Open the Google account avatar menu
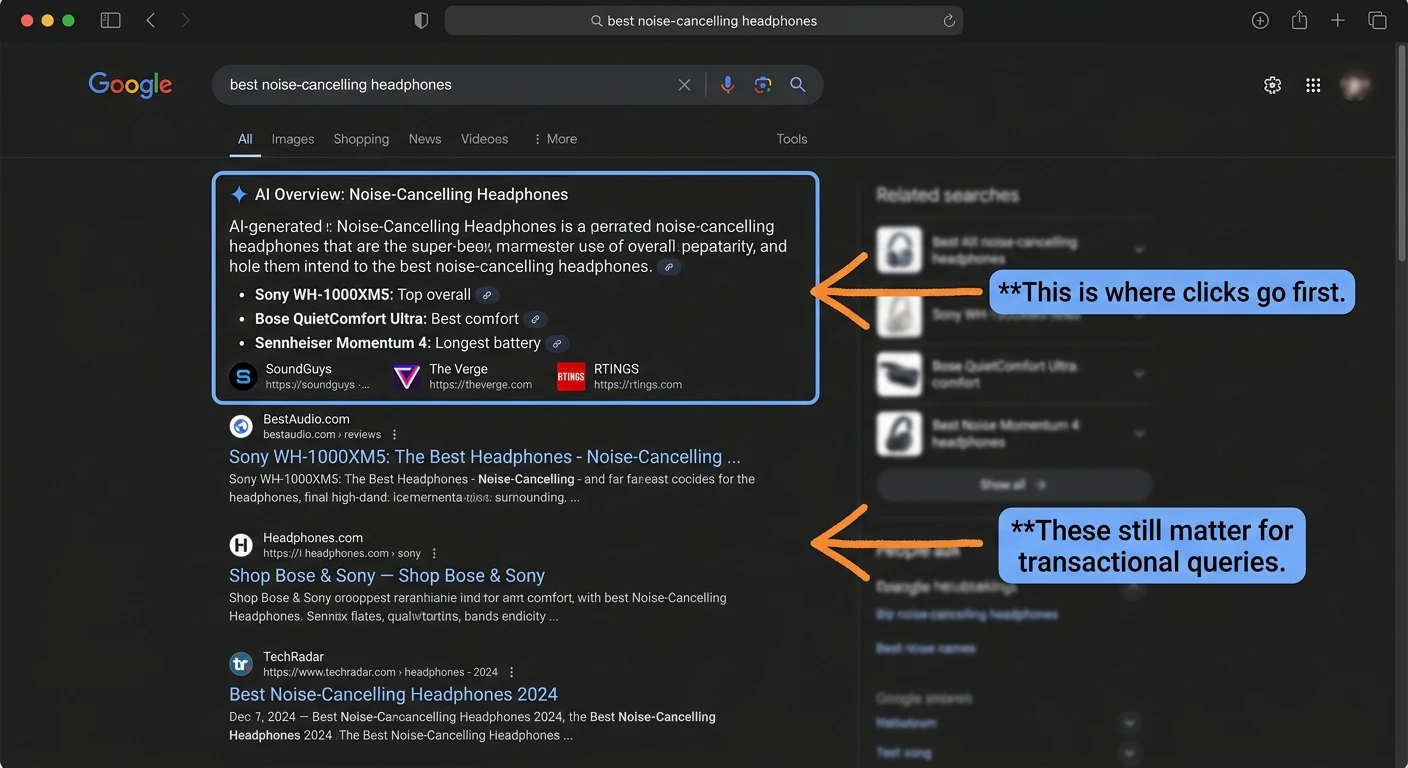Viewport: 1408px width, 768px height. coord(1356,86)
